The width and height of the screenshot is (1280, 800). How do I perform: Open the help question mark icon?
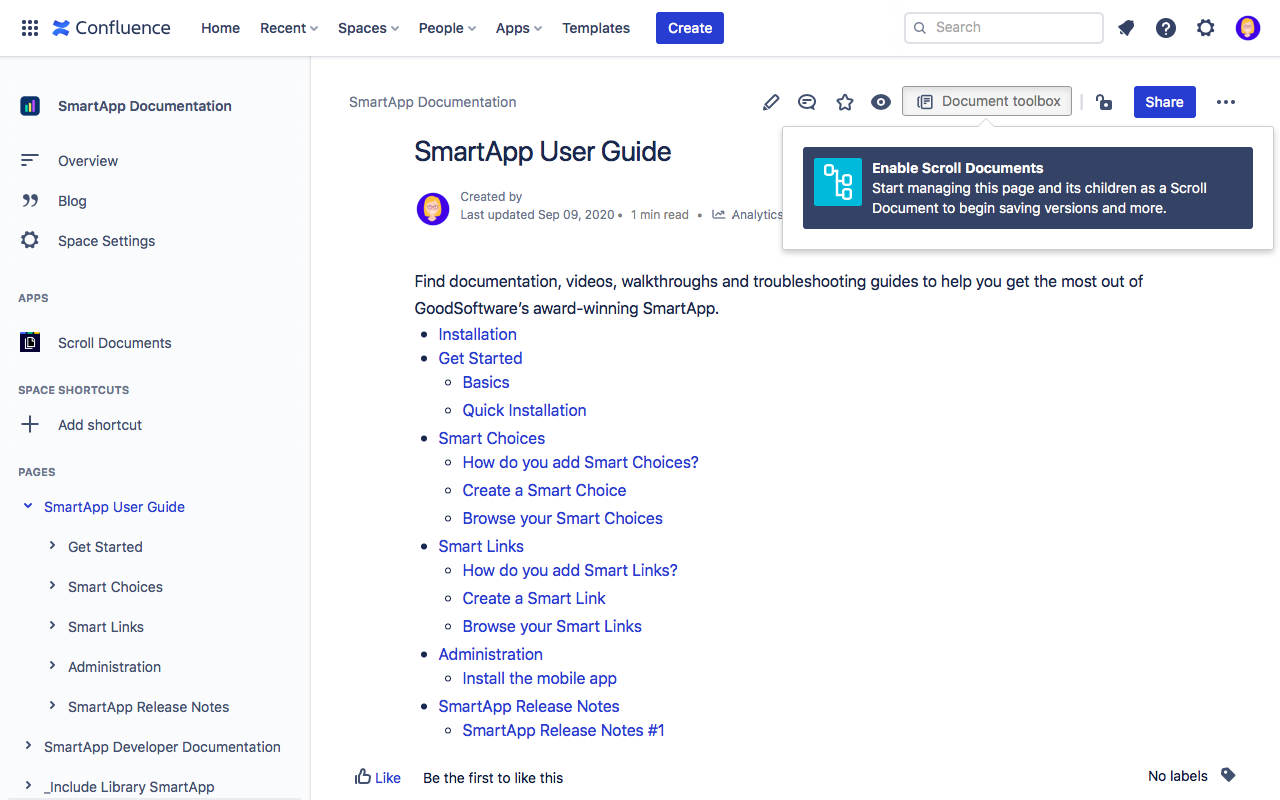coord(1166,27)
